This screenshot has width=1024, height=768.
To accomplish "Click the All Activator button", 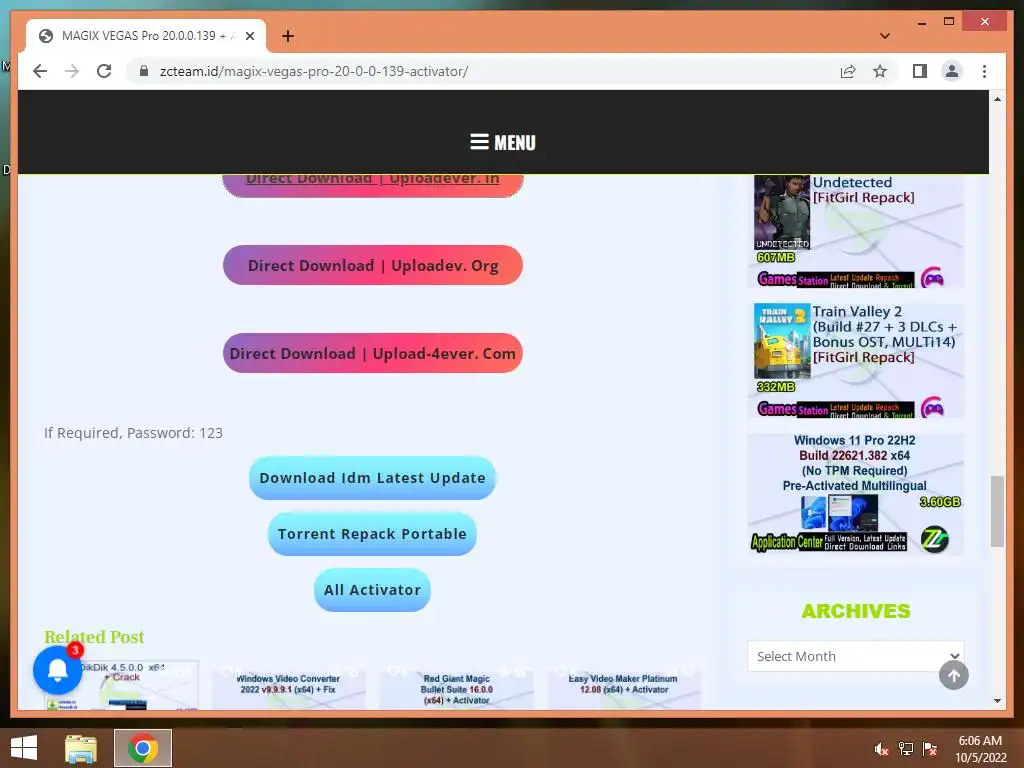I will coord(372,590).
